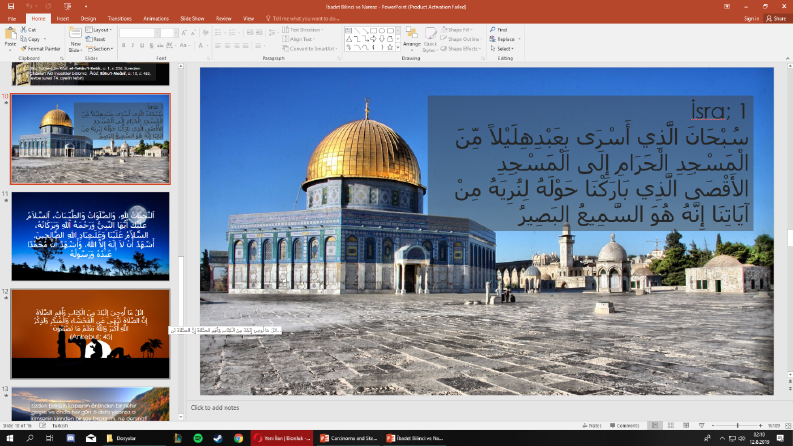Cut the selected content
793x446 pixels.
pos(29,30)
